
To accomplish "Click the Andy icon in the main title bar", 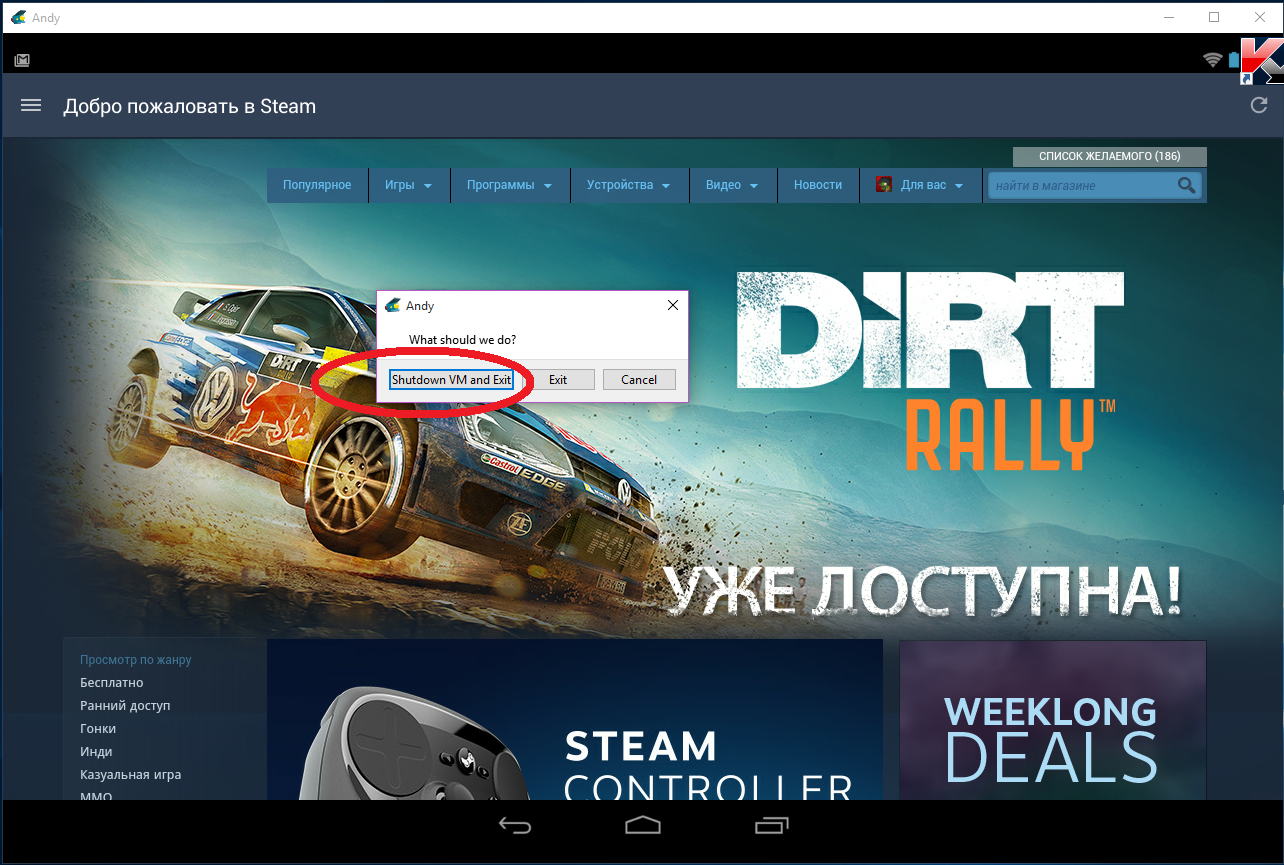I will coord(18,17).
